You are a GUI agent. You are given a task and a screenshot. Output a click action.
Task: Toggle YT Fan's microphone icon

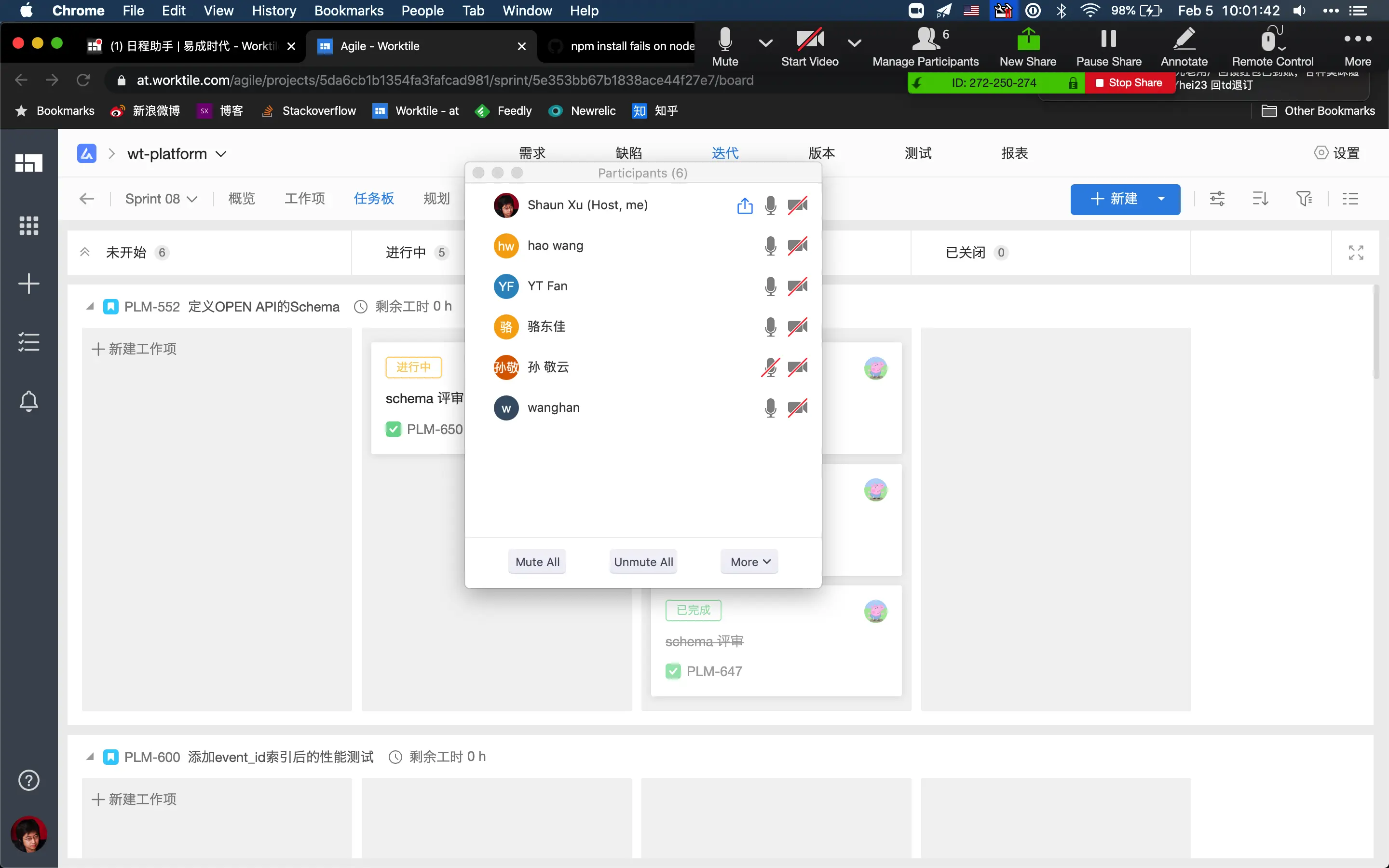[x=770, y=286]
